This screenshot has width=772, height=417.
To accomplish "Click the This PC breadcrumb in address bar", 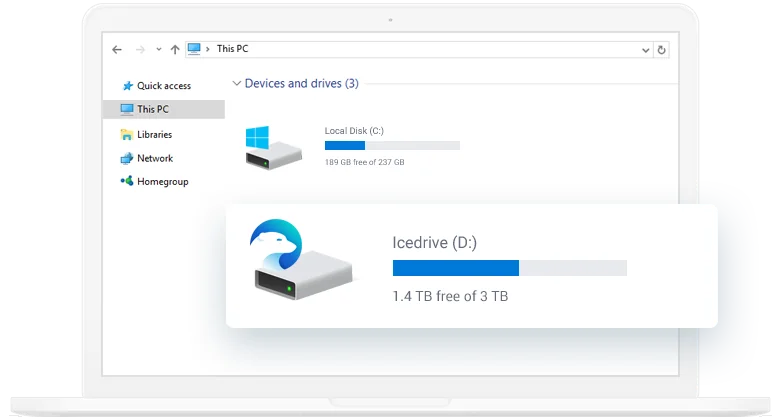I will click(232, 49).
